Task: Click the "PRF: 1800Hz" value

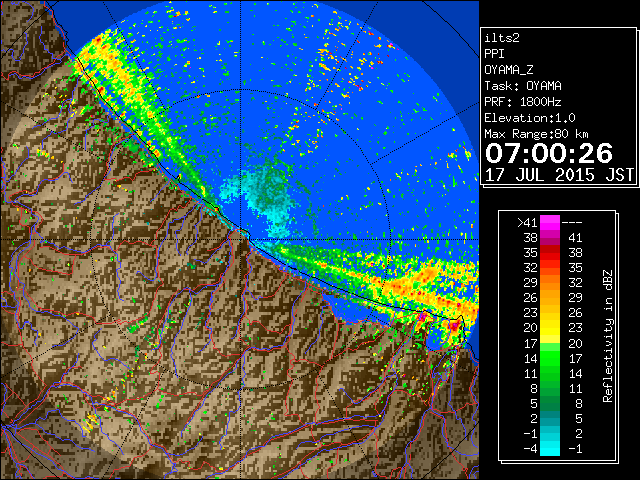Action: coord(523,102)
